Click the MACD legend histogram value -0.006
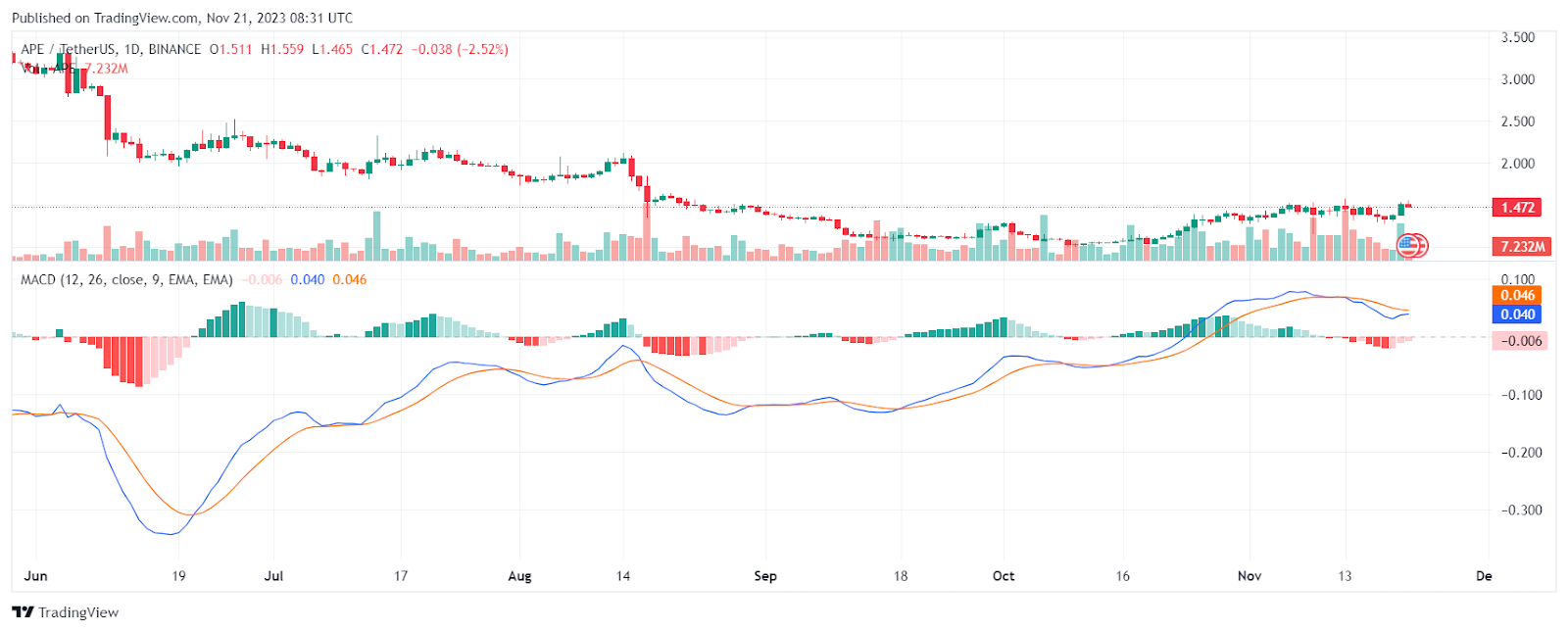 point(262,280)
